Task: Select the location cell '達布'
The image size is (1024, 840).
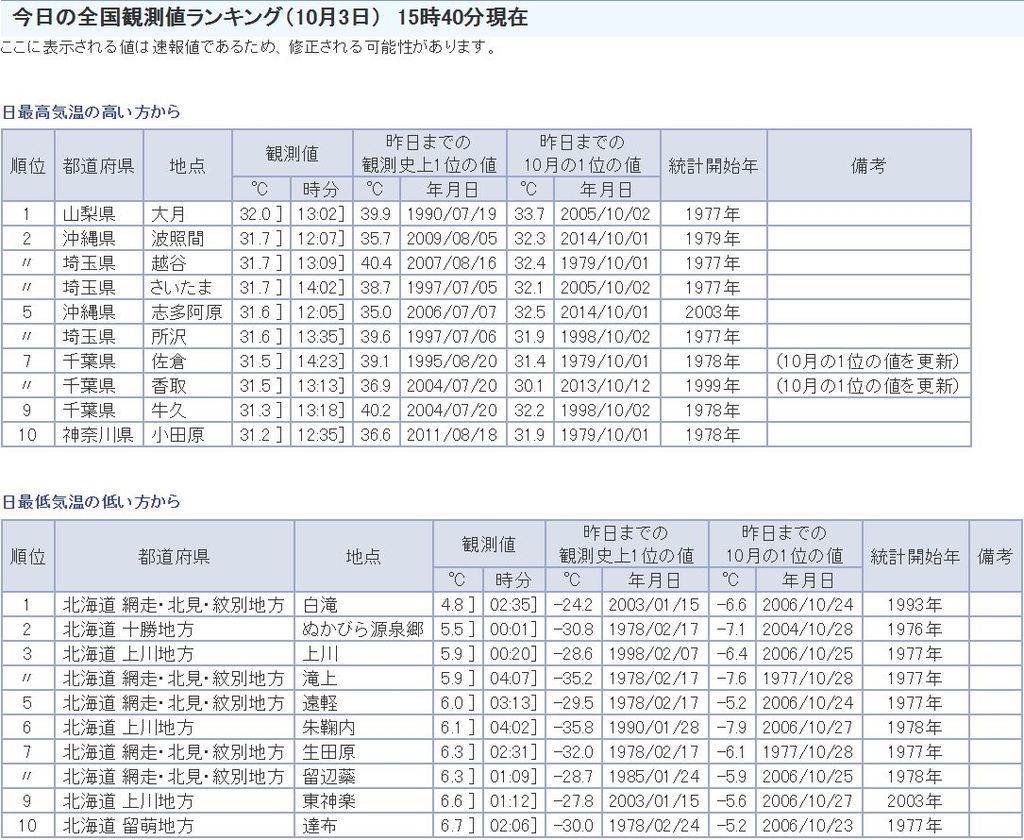Action: [364, 826]
